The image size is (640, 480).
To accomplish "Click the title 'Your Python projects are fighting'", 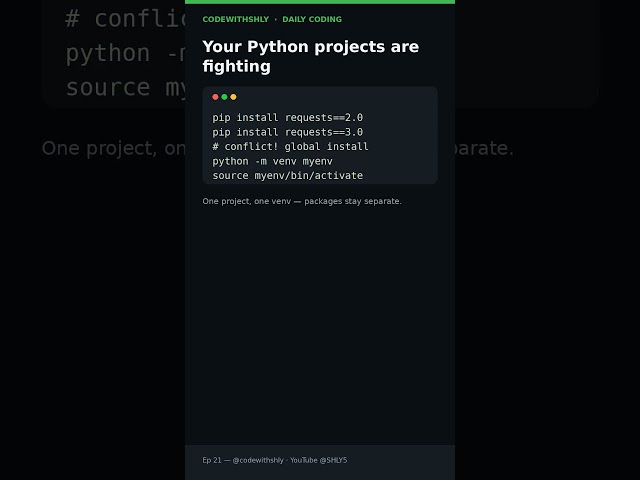I will (x=311, y=56).
